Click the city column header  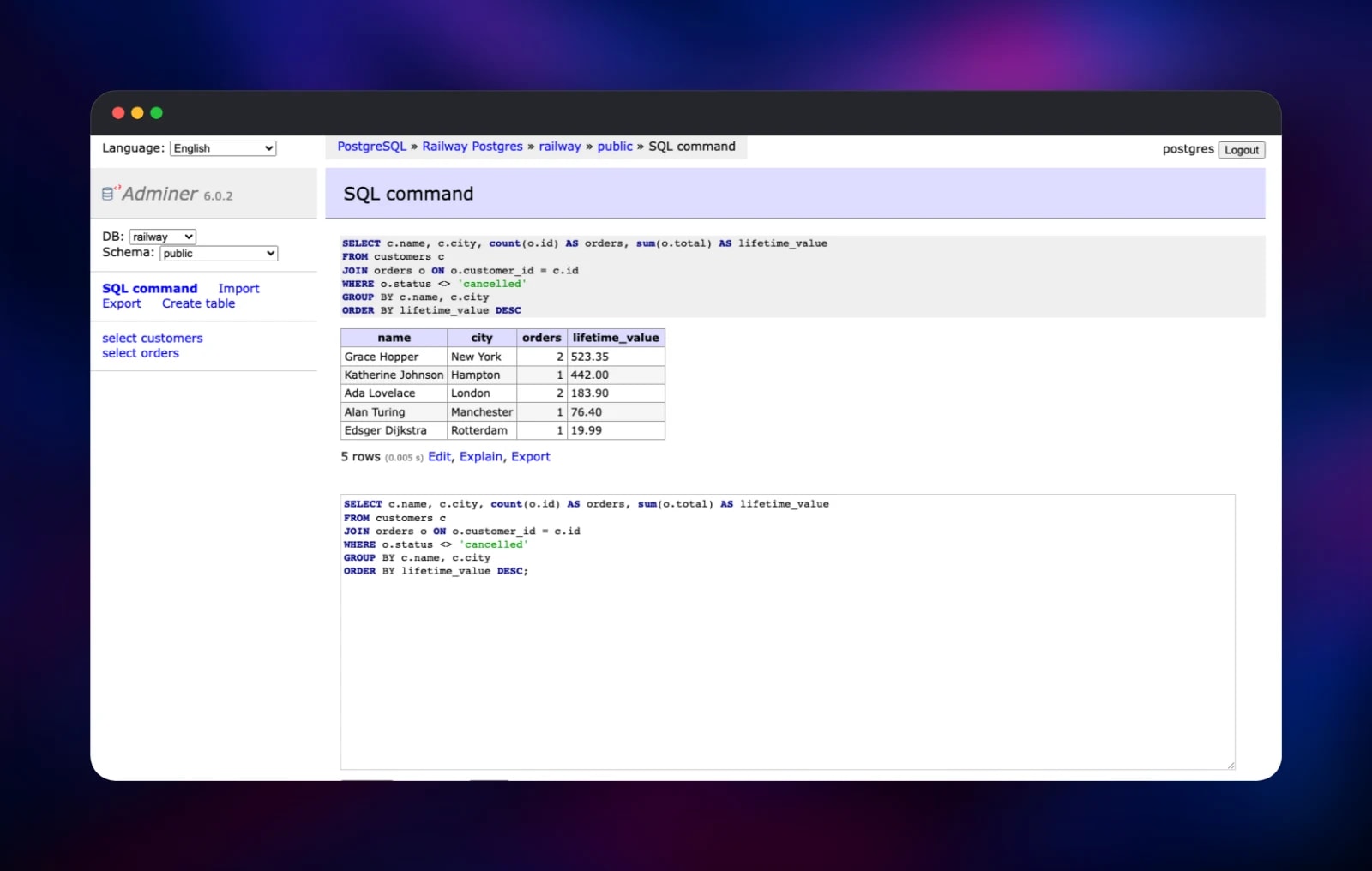point(482,338)
